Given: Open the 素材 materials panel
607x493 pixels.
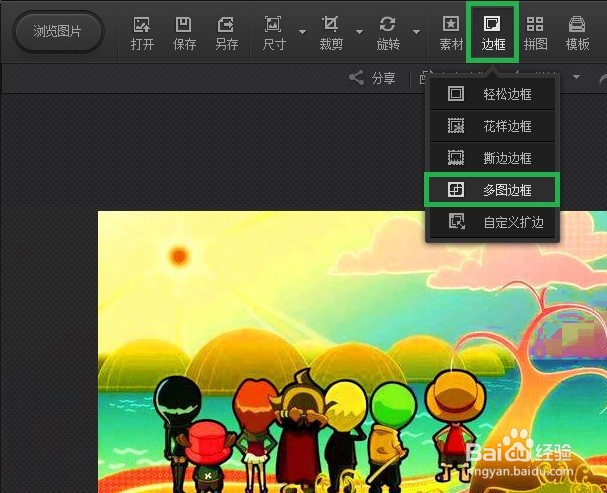Looking at the screenshot, I should [x=451, y=34].
